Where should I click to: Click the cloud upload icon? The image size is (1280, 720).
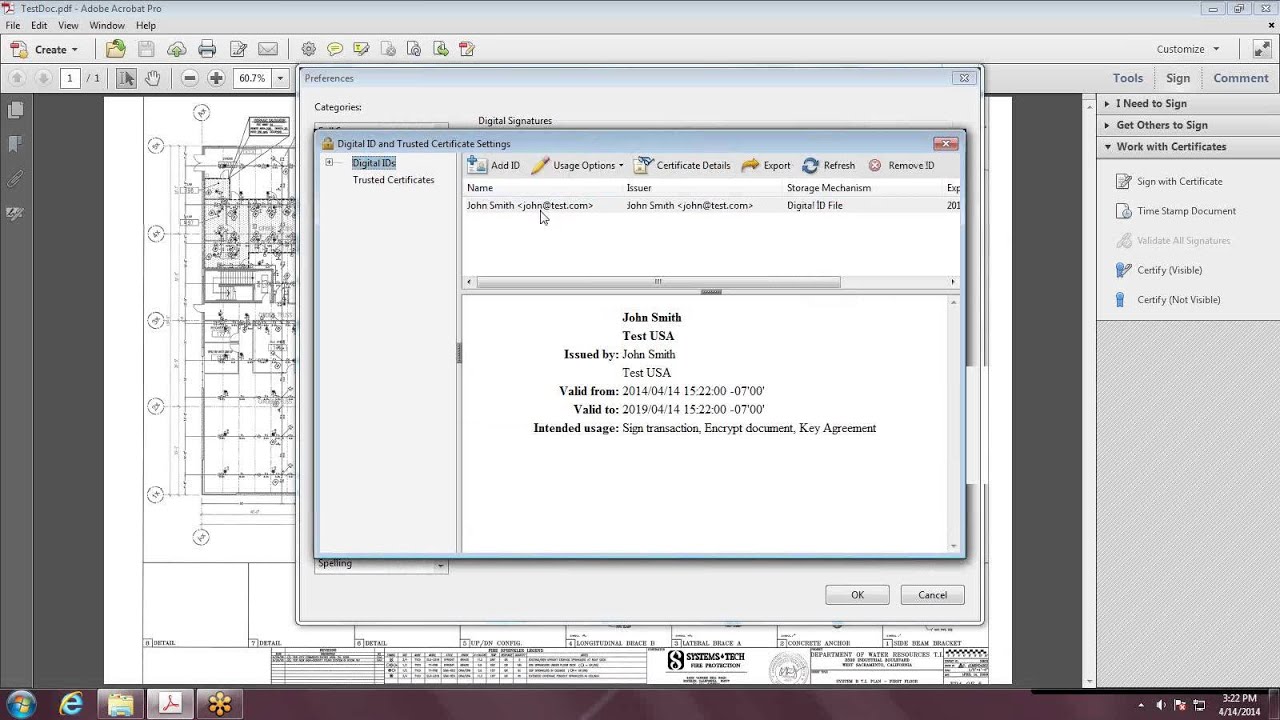click(177, 49)
